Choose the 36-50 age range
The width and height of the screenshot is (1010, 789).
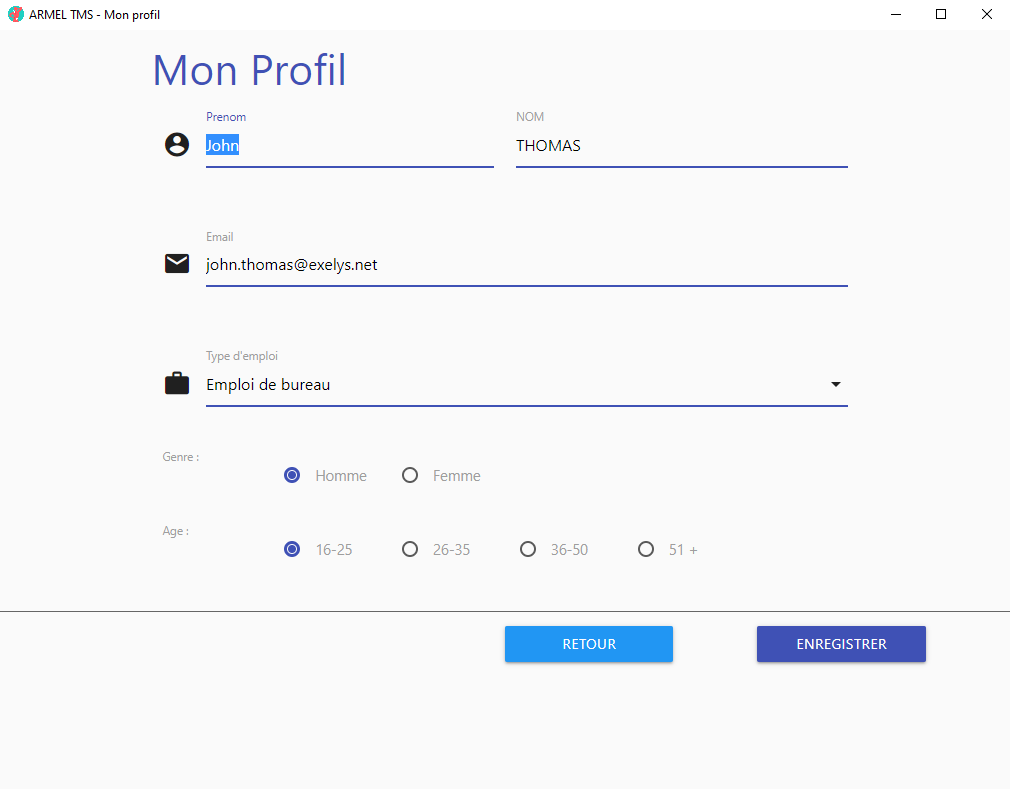(x=528, y=549)
